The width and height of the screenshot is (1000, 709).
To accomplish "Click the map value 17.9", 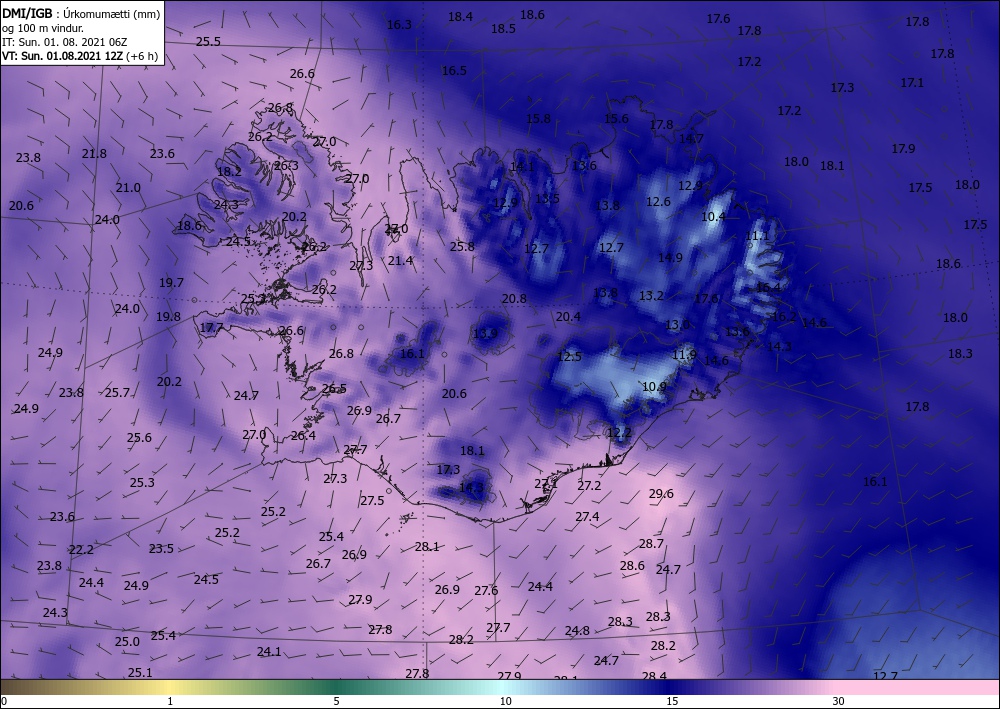I will pyautogui.click(x=903, y=149).
